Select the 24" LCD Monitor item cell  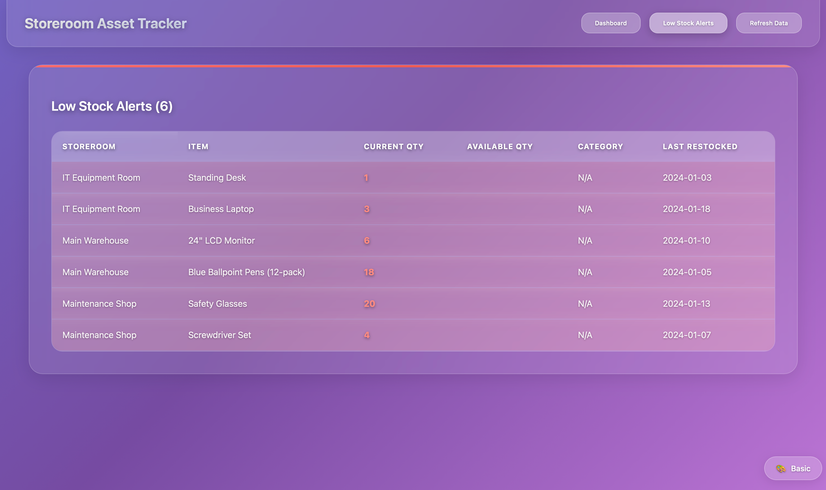pyautogui.click(x=221, y=241)
